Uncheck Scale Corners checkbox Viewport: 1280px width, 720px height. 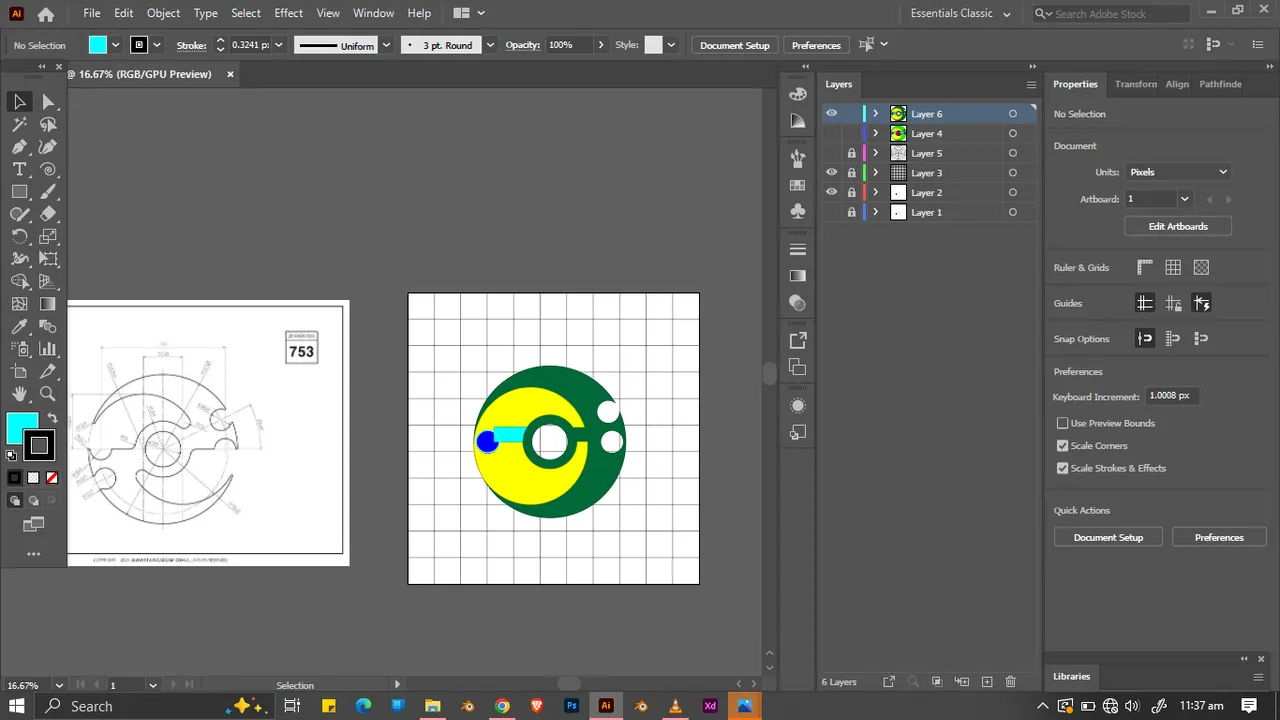click(1063, 445)
